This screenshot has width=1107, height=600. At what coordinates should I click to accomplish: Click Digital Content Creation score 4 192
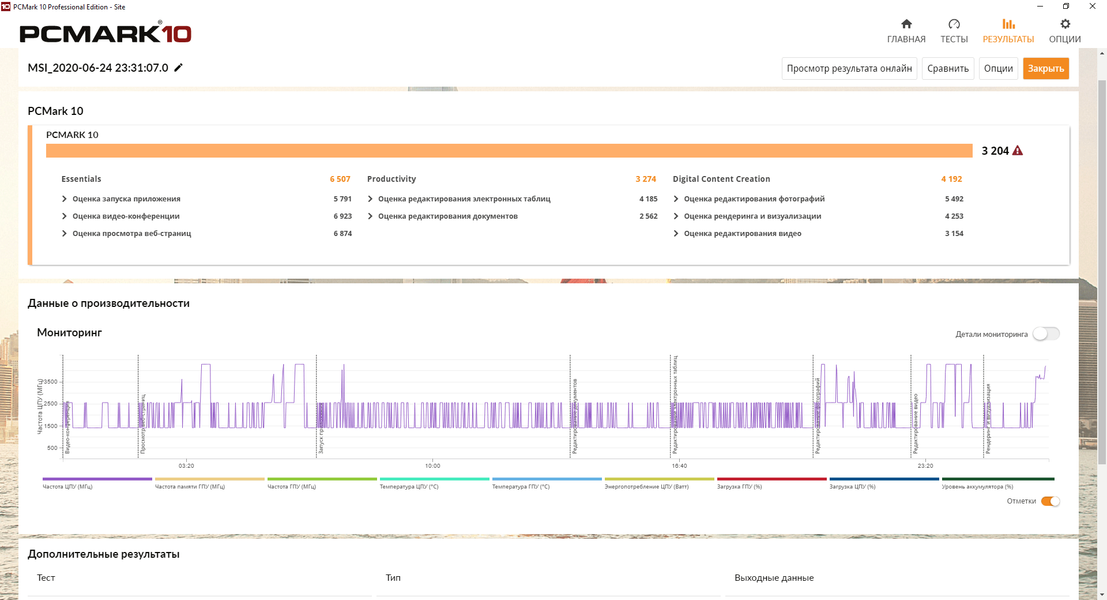coord(951,179)
